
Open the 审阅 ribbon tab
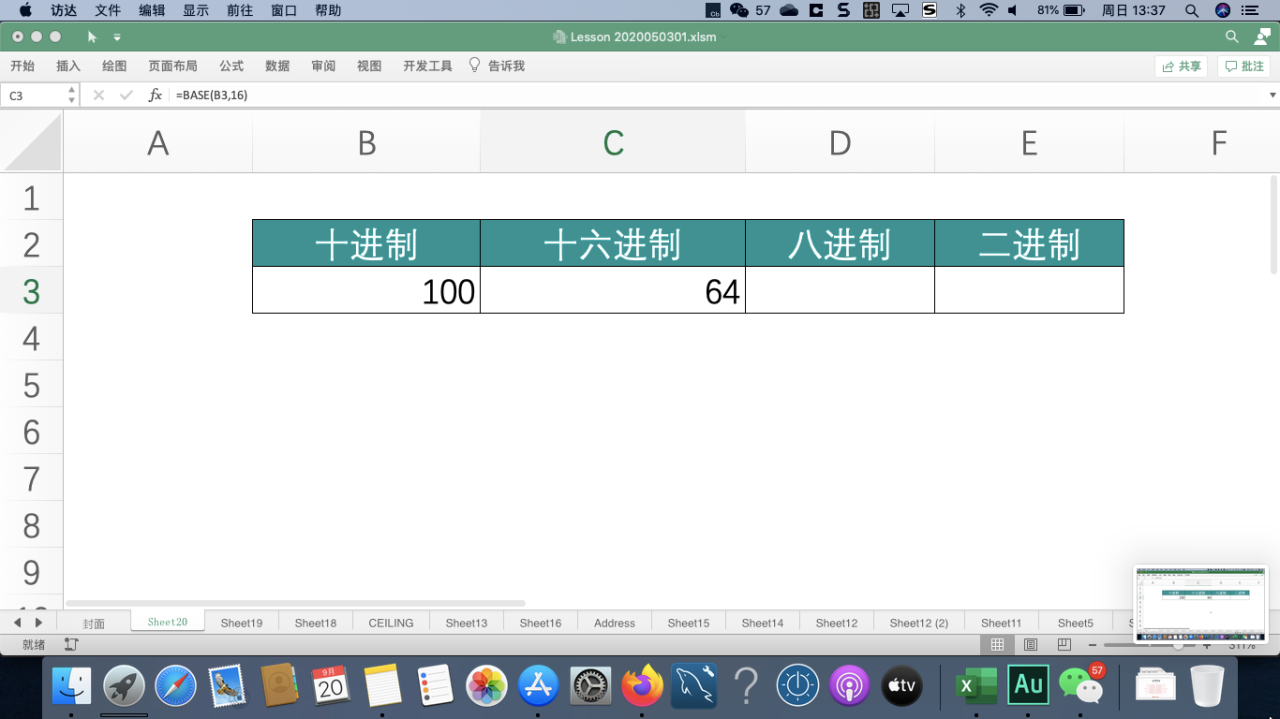323,66
